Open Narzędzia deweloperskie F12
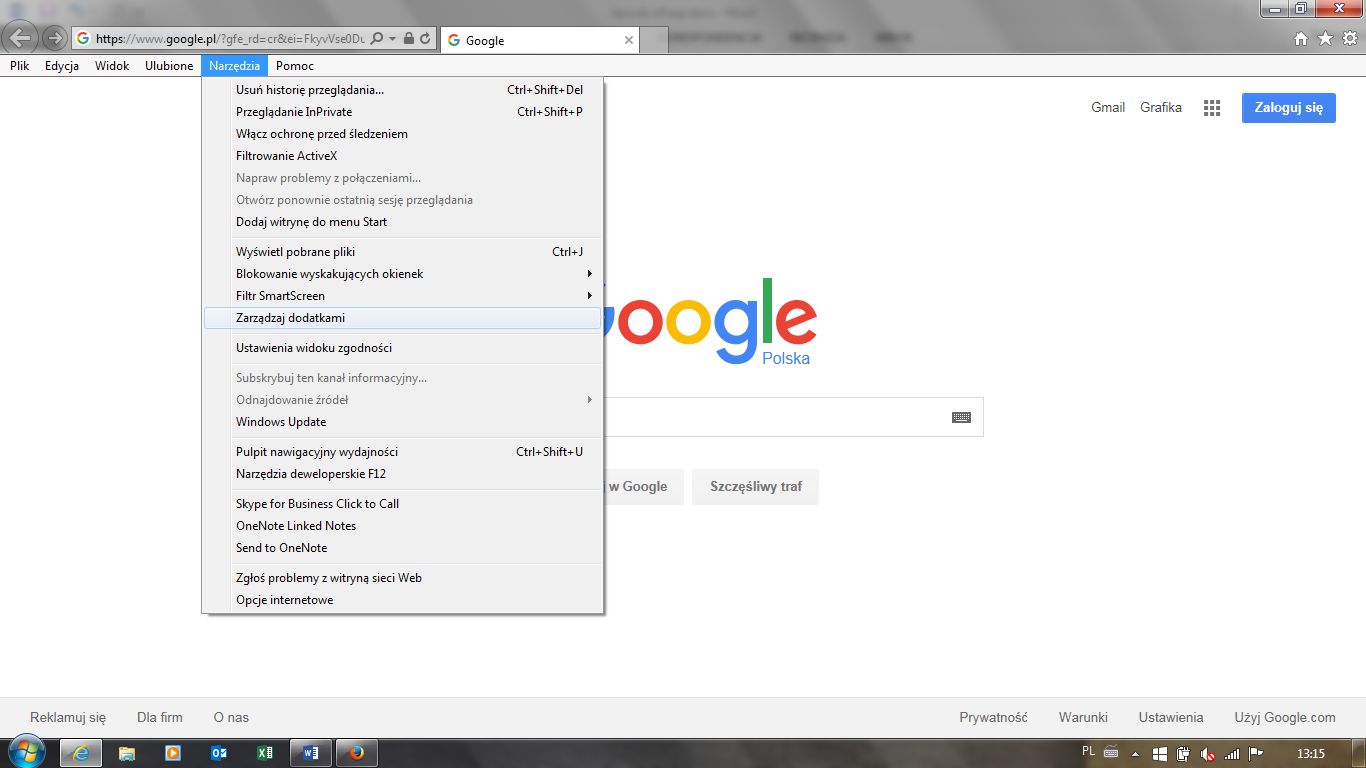 tap(402, 474)
